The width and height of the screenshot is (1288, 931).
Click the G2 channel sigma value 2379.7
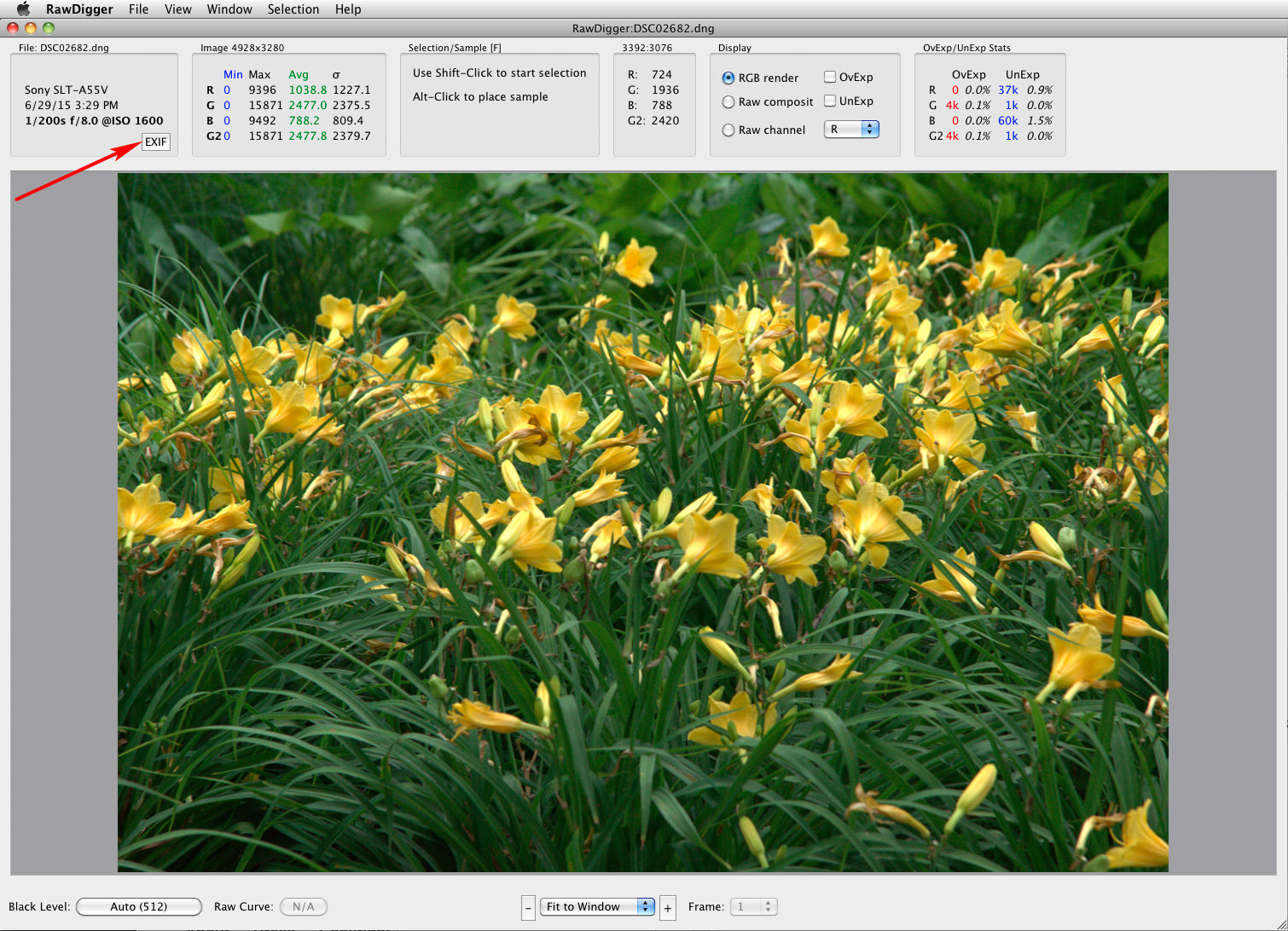coord(351,136)
